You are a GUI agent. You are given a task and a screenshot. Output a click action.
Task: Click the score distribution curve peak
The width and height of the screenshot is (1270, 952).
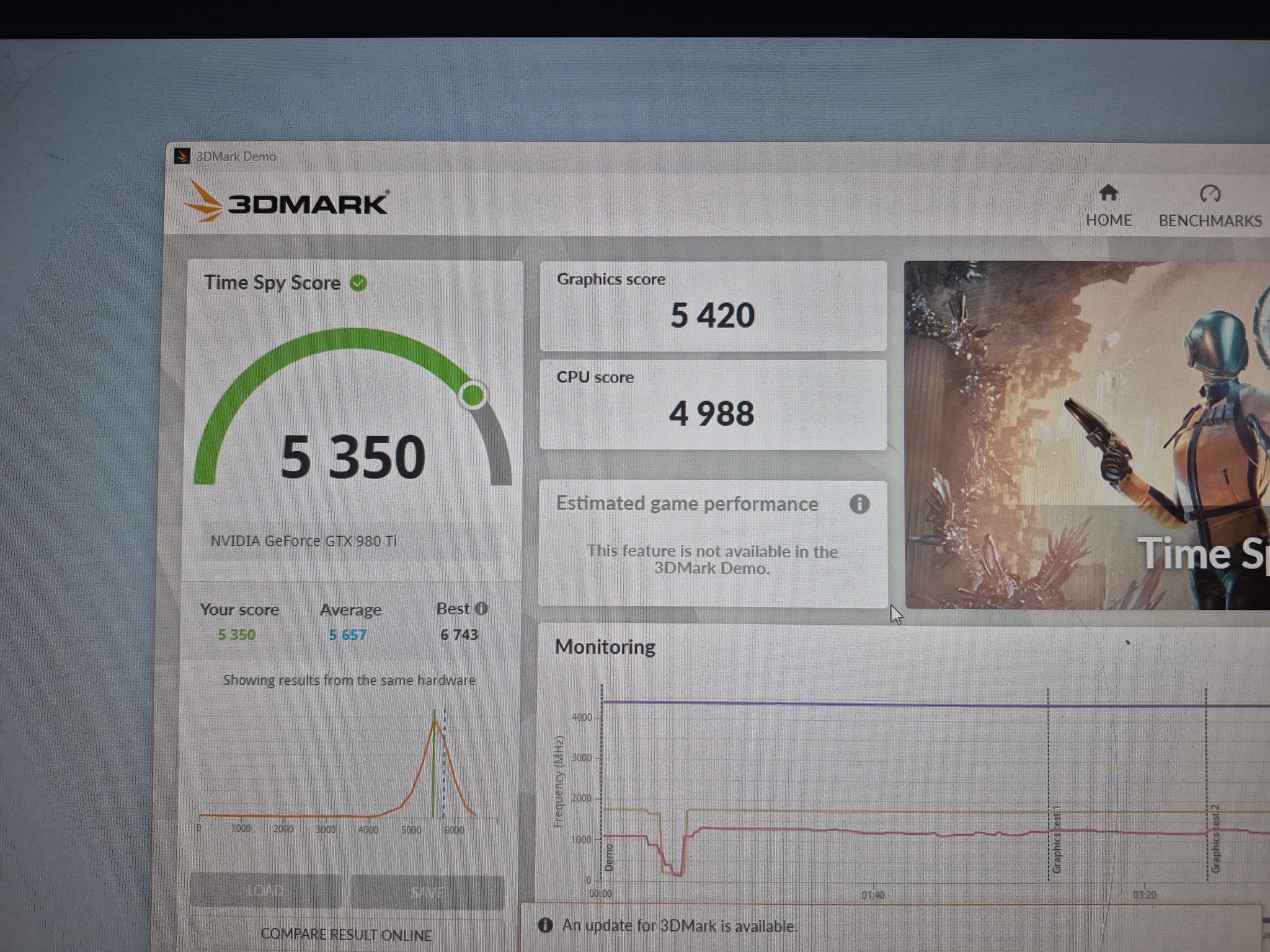[x=435, y=719]
